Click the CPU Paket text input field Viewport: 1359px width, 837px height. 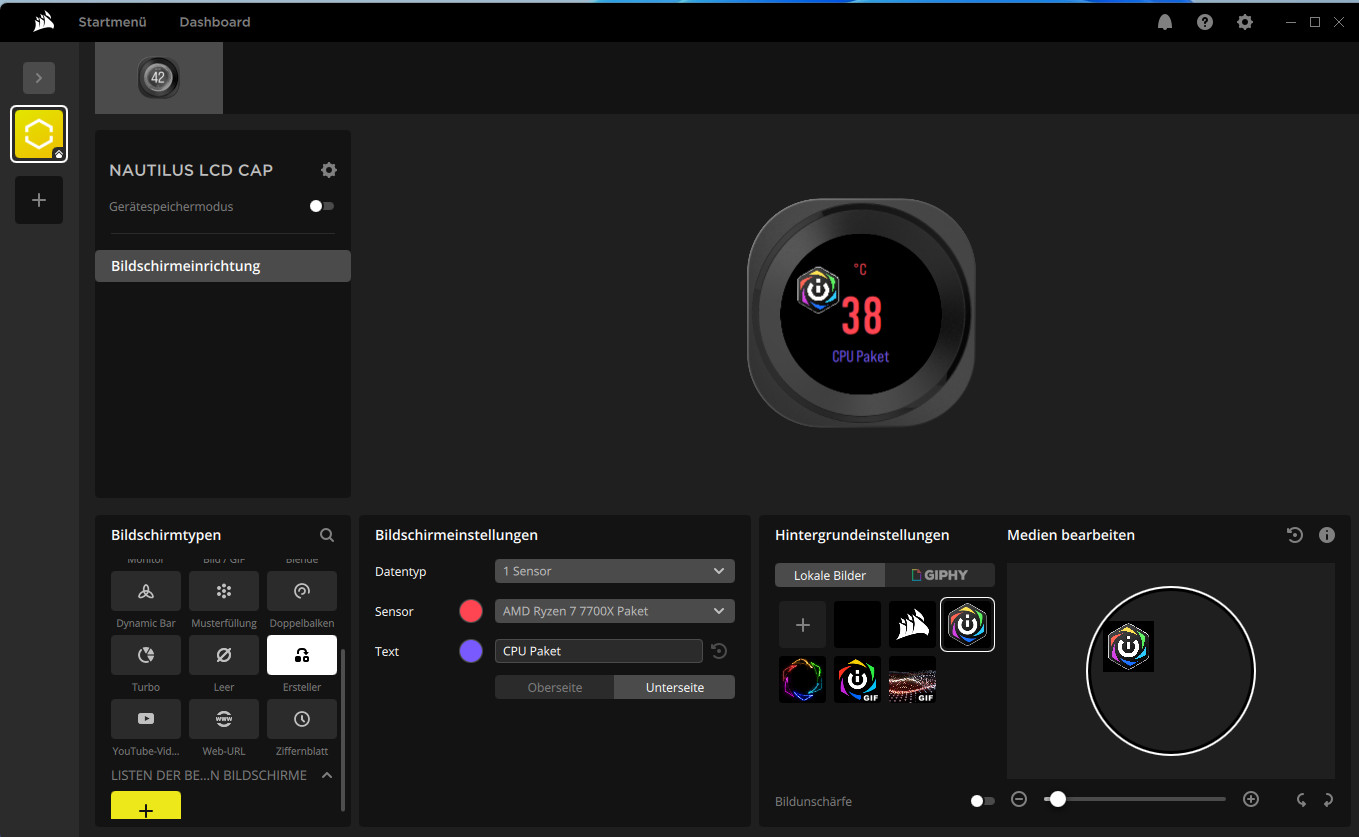[598, 651]
